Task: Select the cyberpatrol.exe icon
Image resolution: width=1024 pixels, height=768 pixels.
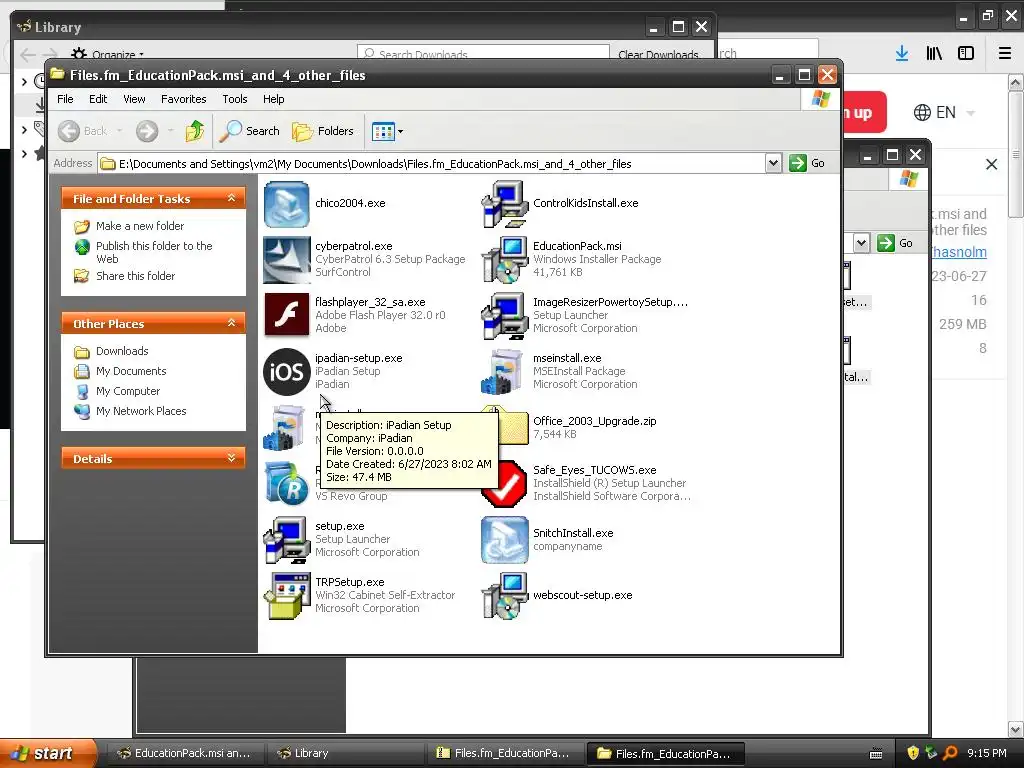Action: point(286,260)
